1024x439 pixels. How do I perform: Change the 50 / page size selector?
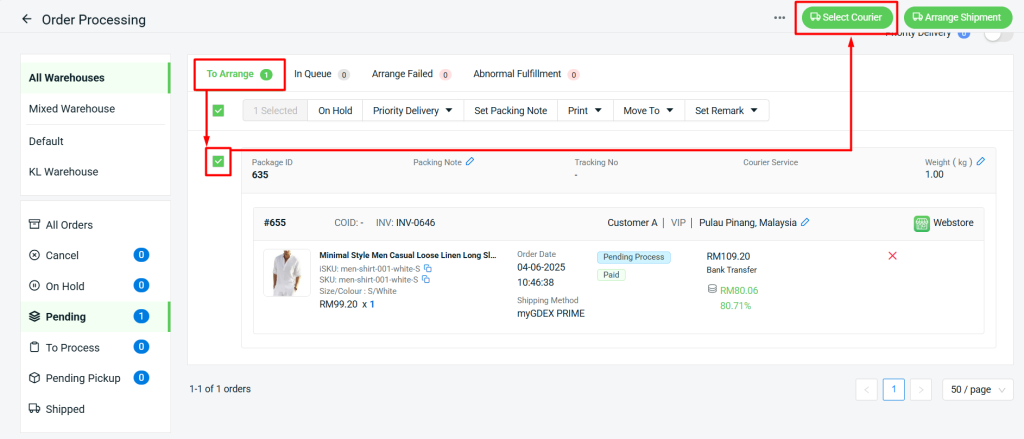tap(978, 389)
